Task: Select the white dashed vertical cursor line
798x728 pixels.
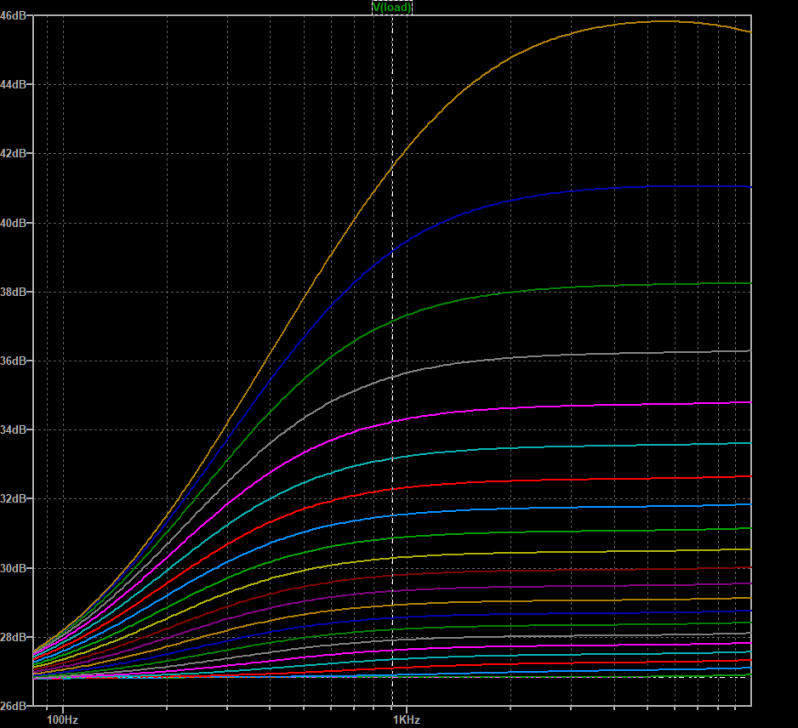Action: 392,400
